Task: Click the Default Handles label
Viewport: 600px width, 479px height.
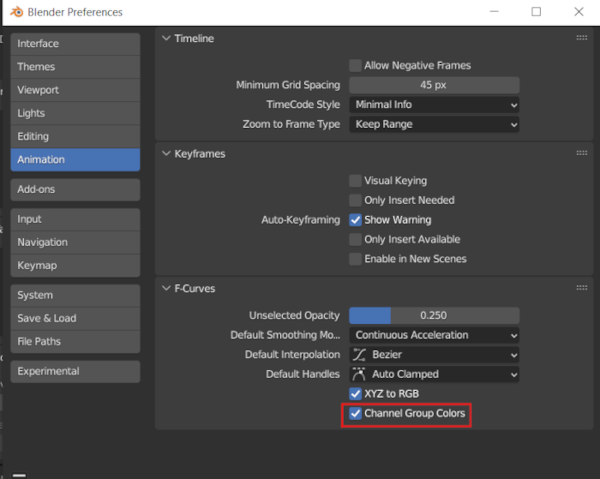Action: [x=303, y=374]
